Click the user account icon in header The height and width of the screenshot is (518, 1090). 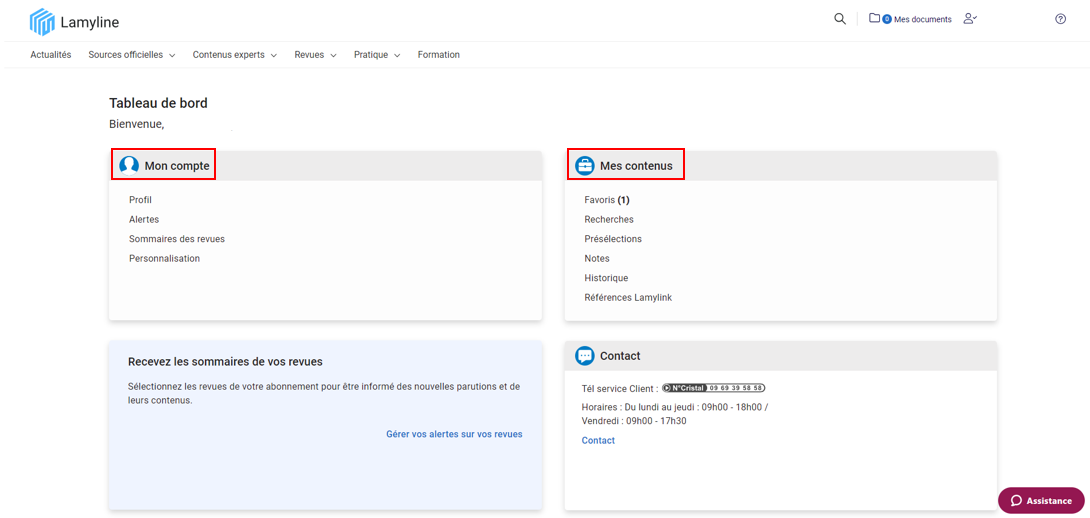point(969,19)
